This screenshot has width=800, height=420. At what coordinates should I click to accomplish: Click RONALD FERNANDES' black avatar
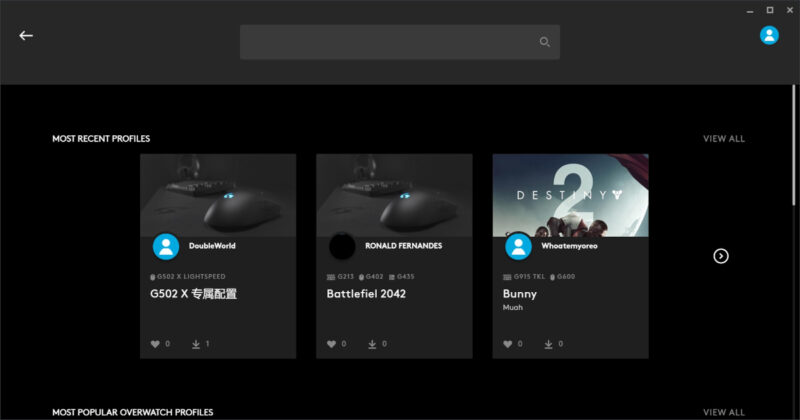[x=342, y=246]
